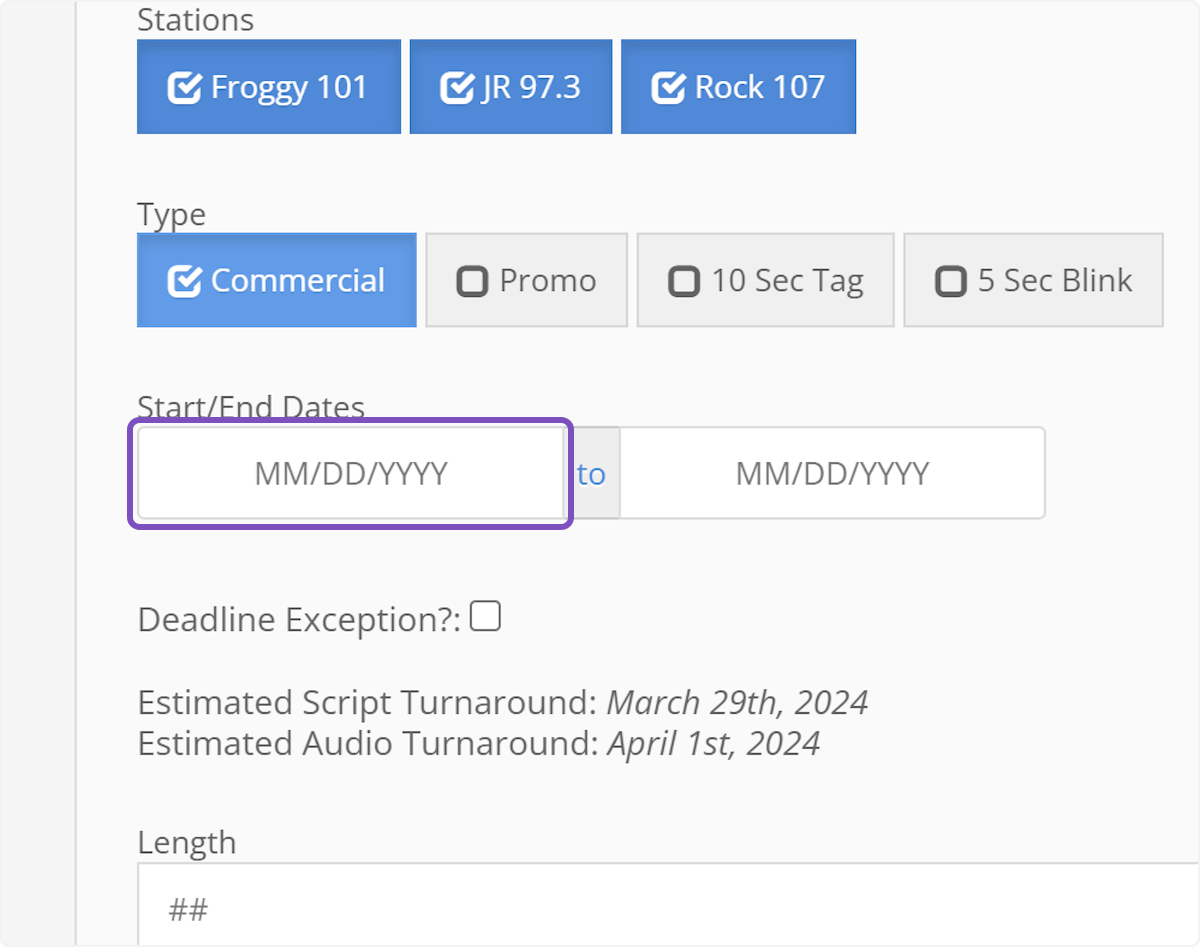Click the "Type" section label
The height and width of the screenshot is (947, 1200).
pyautogui.click(x=171, y=214)
